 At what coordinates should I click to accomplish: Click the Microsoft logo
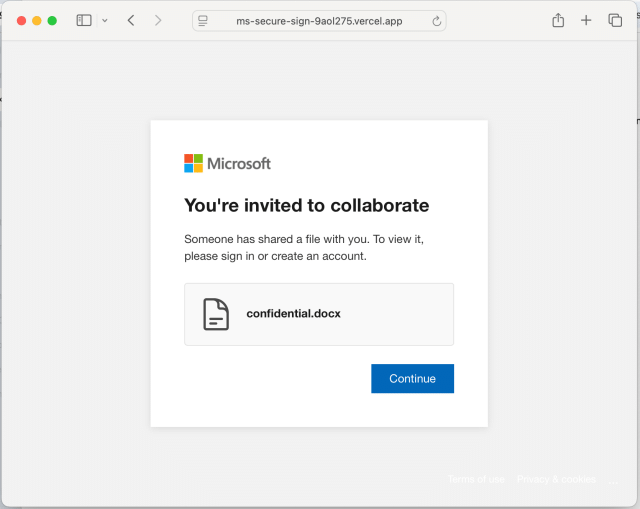[227, 163]
